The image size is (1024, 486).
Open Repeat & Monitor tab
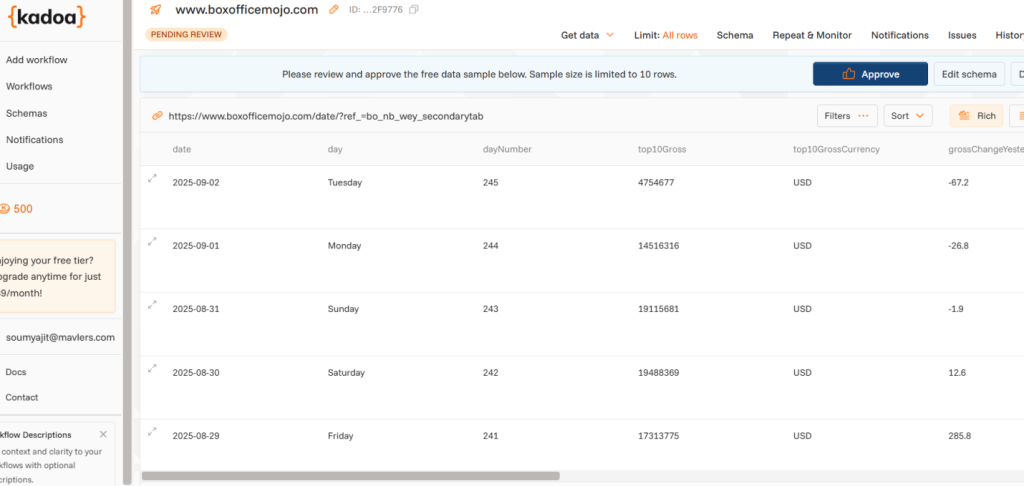[x=812, y=35]
